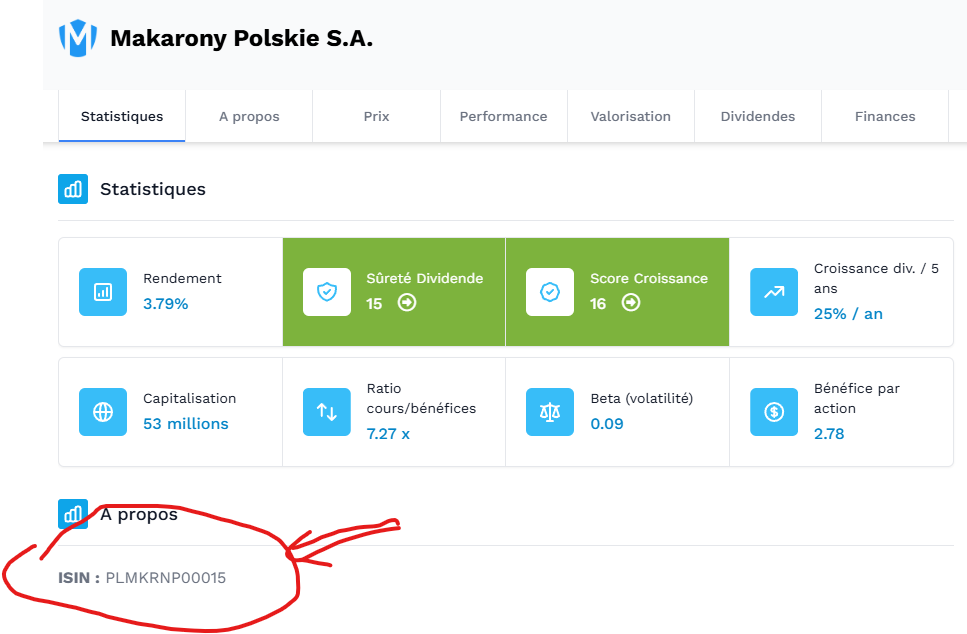967x634 pixels.
Task: Click the Rendement label
Action: [x=182, y=278]
